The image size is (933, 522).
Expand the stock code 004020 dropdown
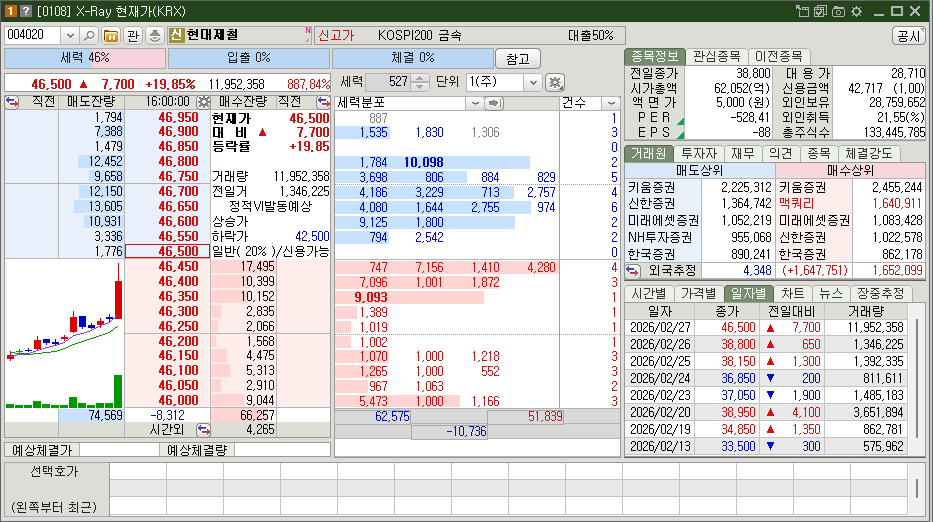click(x=69, y=35)
